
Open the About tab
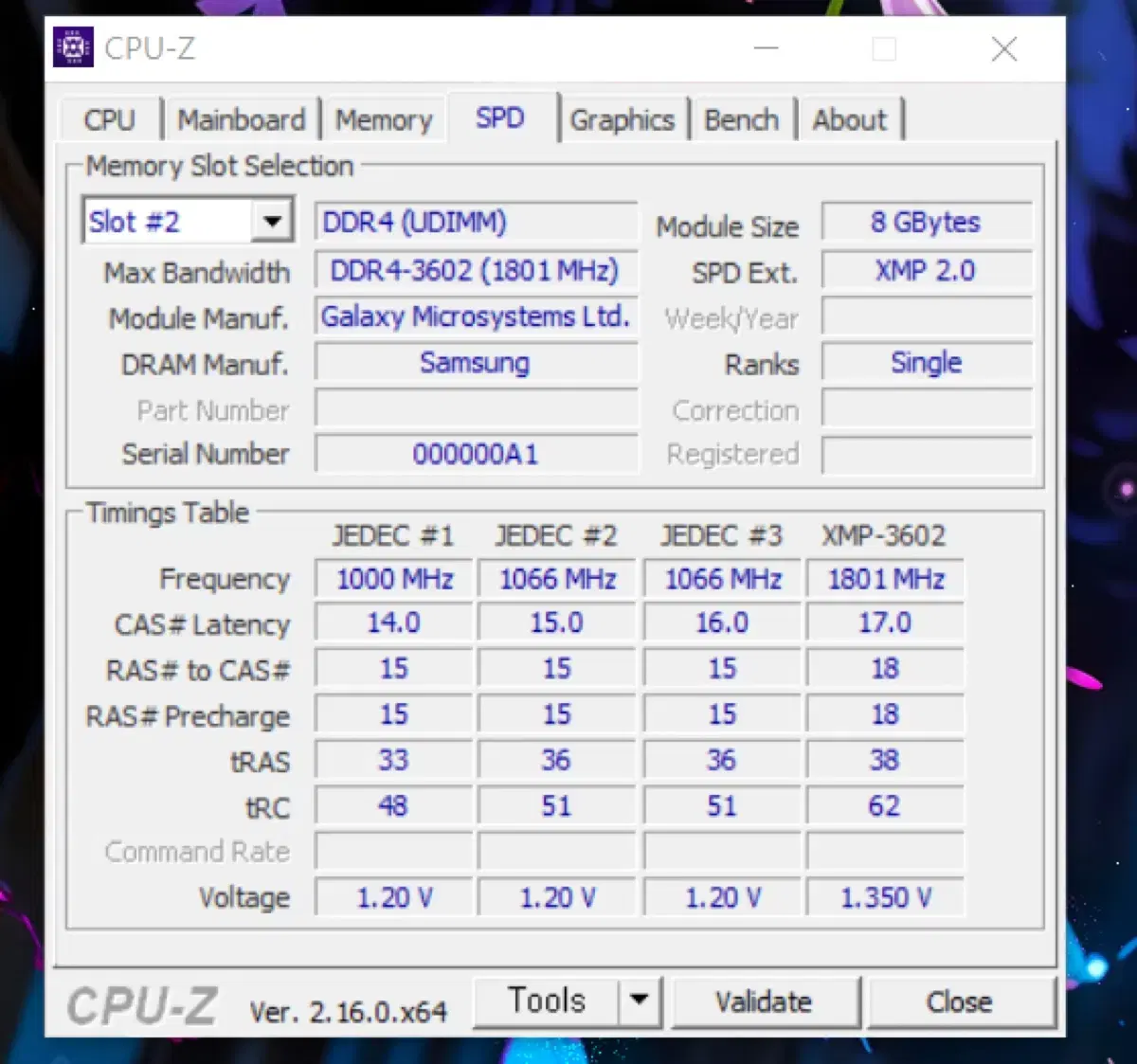[x=850, y=120]
